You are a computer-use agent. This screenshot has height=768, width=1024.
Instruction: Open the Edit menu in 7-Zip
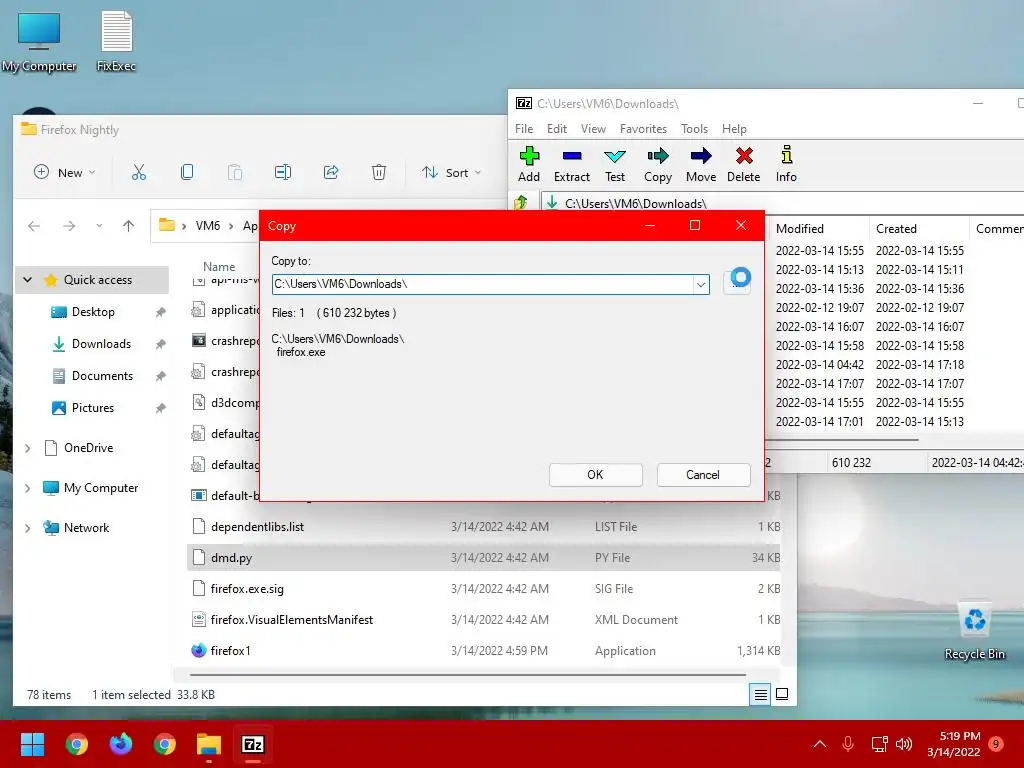tap(556, 129)
